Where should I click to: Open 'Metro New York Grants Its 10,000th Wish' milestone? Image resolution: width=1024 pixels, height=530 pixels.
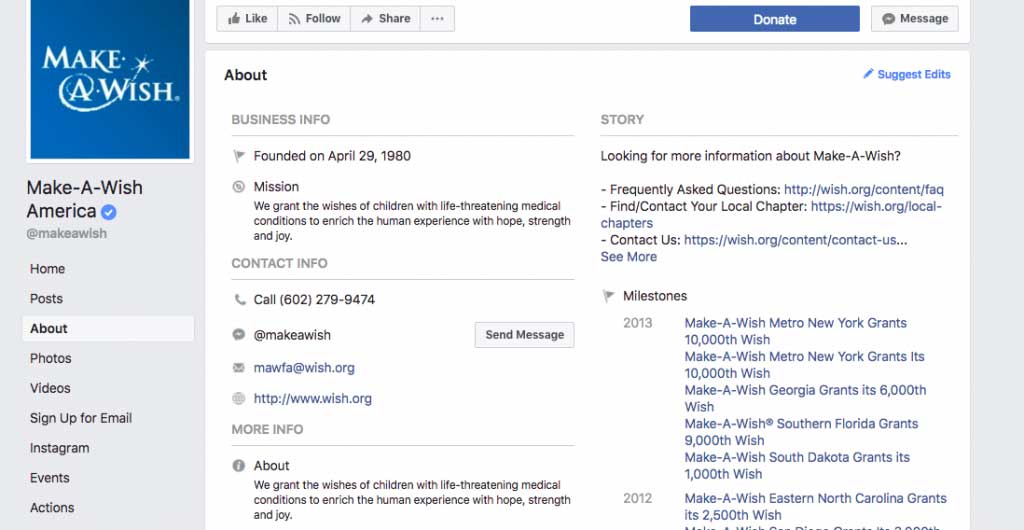coord(805,365)
